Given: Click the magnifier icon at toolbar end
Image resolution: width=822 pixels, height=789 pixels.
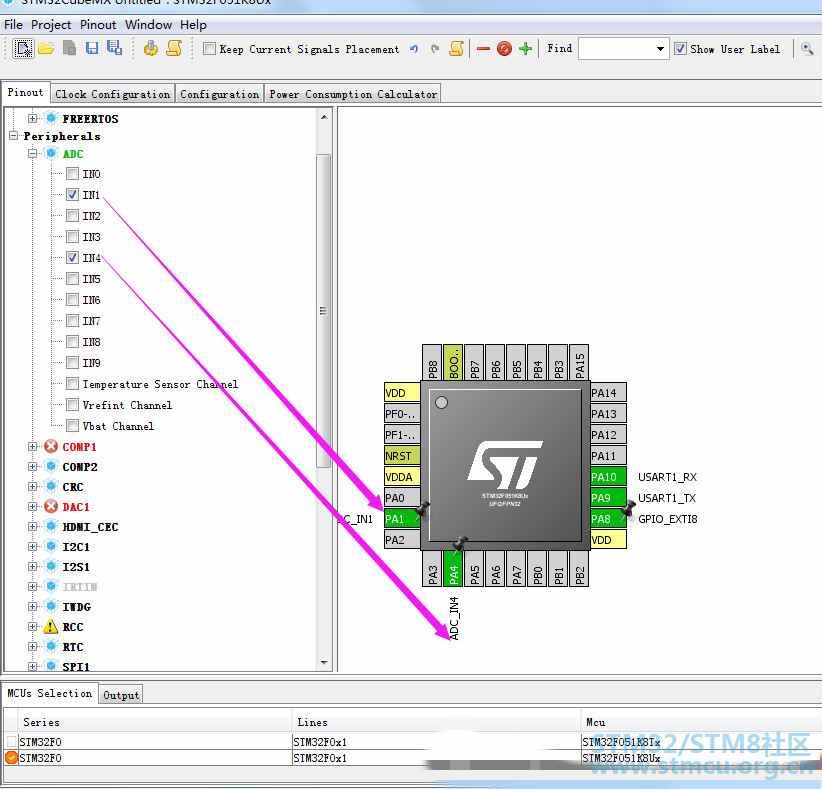Looking at the screenshot, I should [807, 49].
